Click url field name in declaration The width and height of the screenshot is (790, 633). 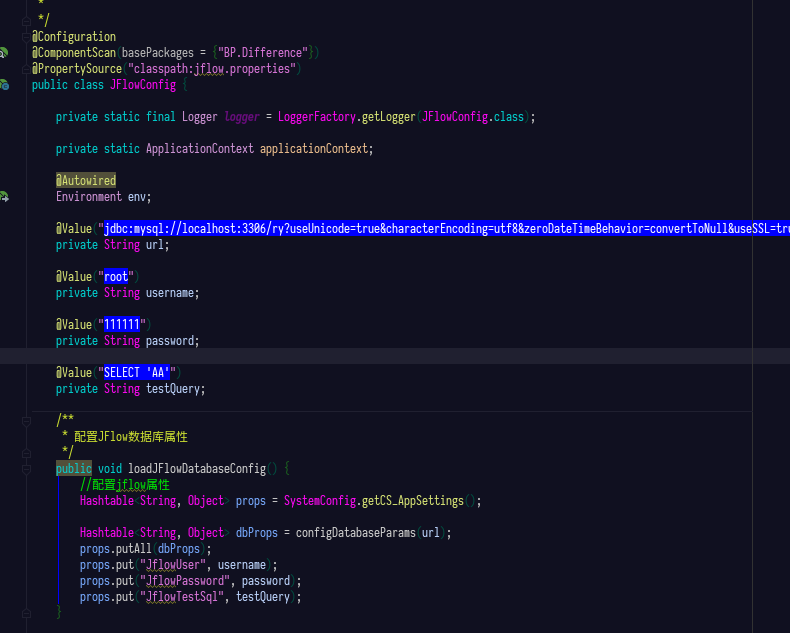pos(155,245)
